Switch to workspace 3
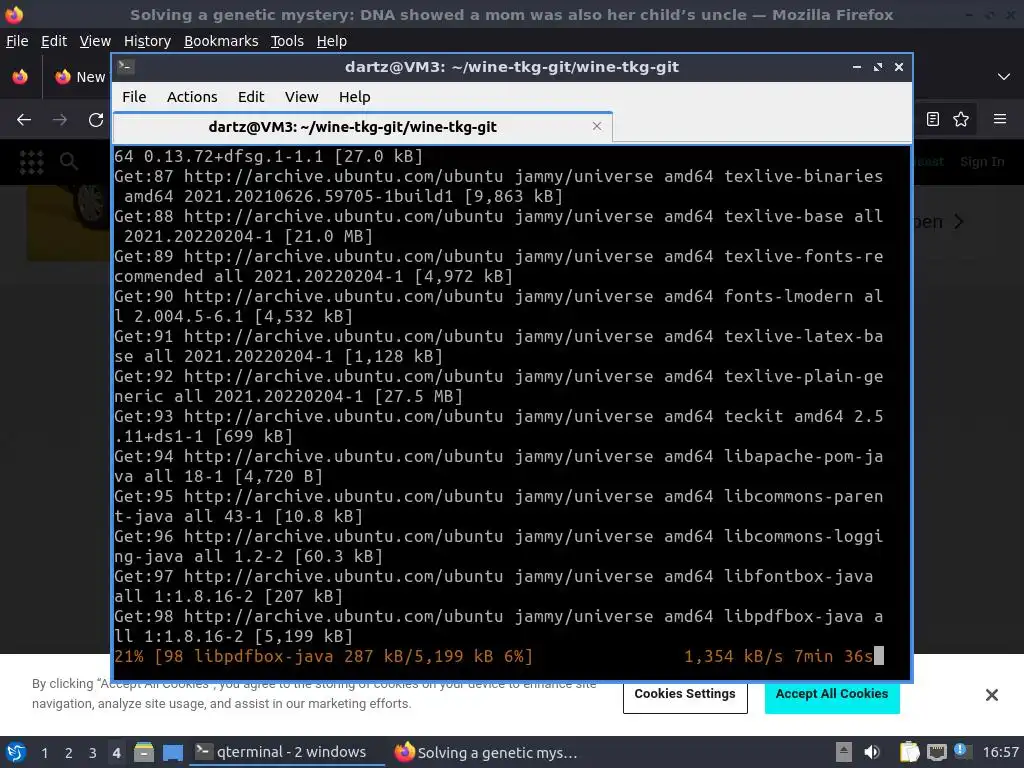 [x=93, y=753]
